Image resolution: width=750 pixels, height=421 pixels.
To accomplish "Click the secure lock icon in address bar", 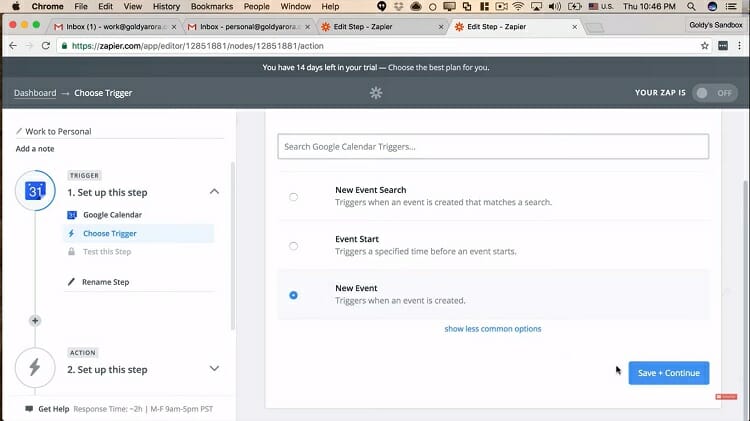I will (64, 46).
